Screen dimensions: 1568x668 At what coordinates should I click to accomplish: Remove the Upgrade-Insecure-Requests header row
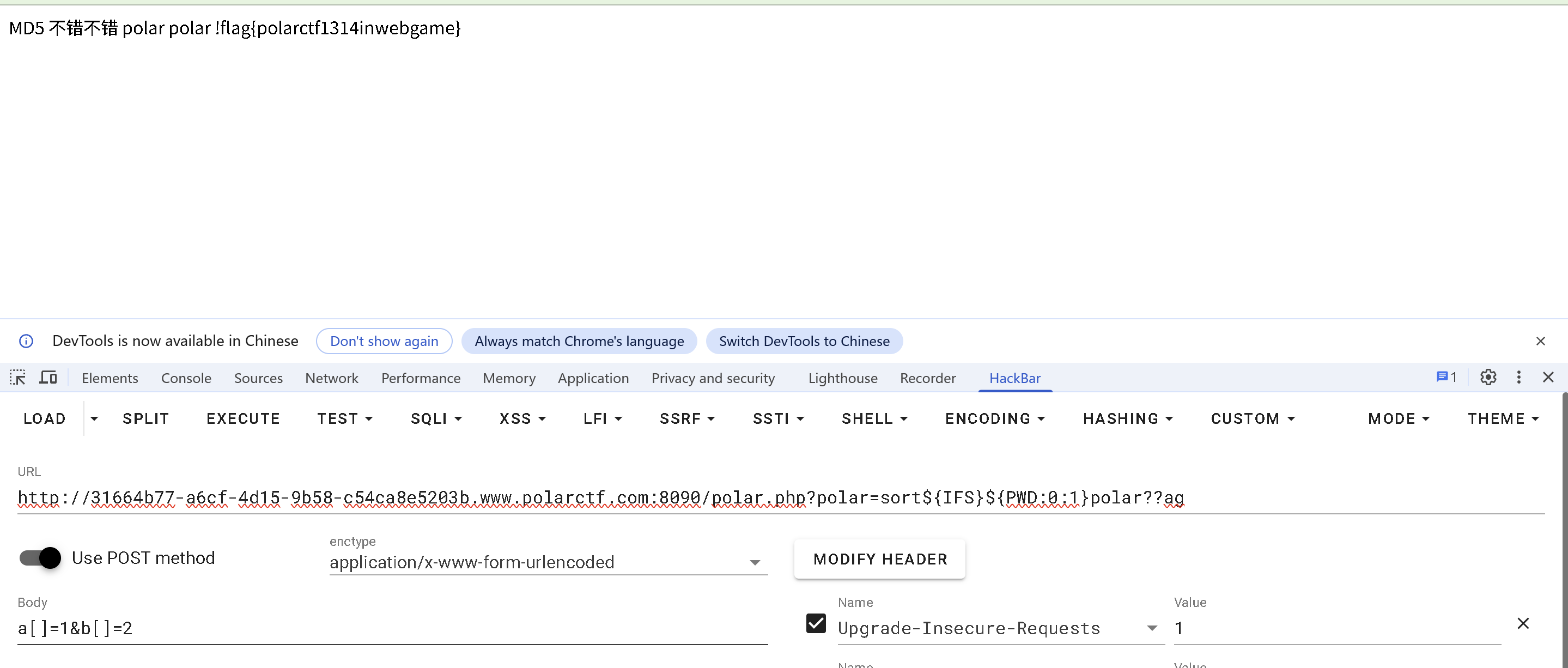click(1522, 623)
